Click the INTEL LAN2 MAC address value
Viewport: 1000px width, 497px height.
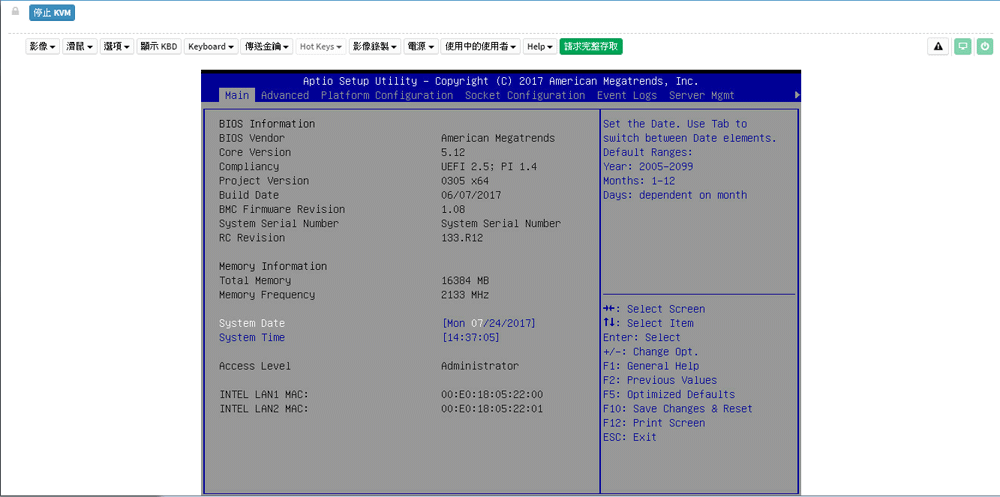tap(492, 409)
